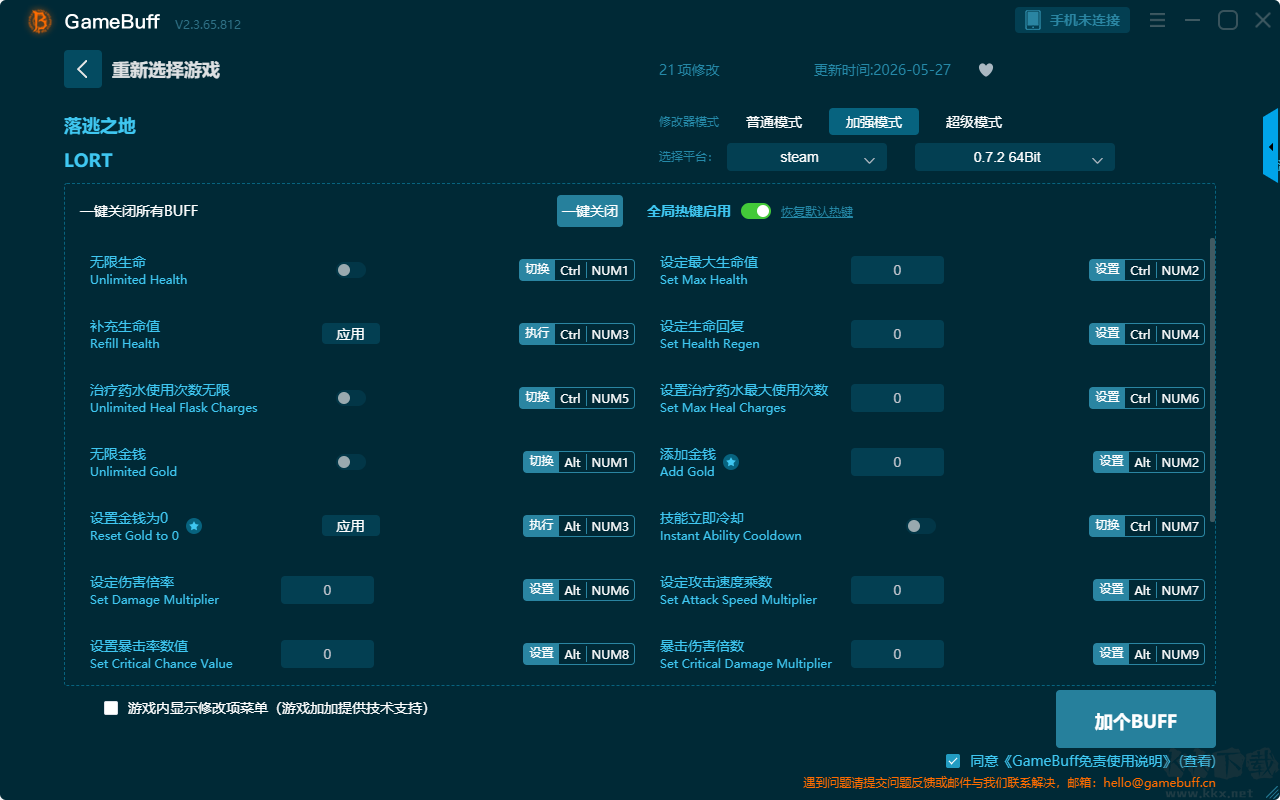Apply Reset Gold to 0 button
Image resolution: width=1280 pixels, height=800 pixels.
tap(351, 526)
